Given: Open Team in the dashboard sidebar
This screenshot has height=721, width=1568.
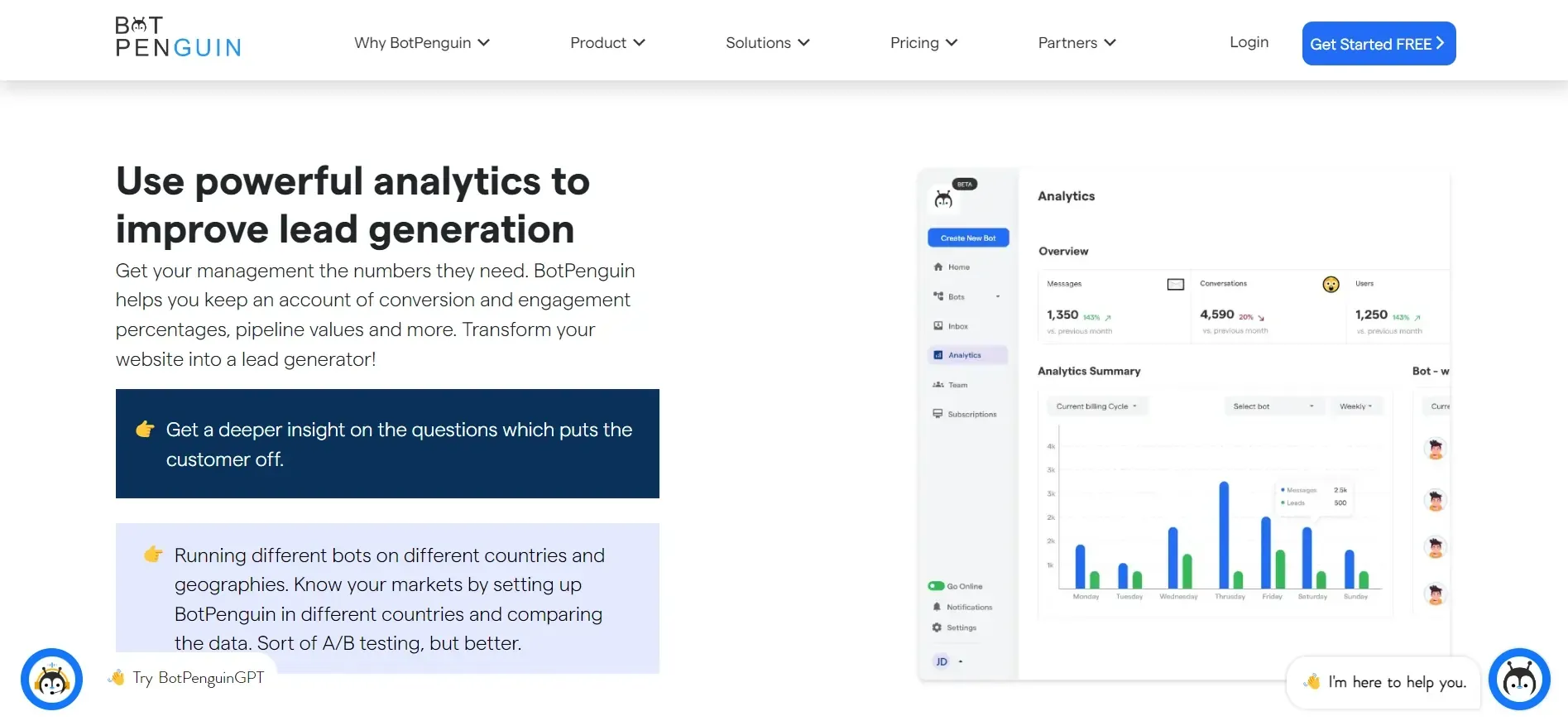Looking at the screenshot, I should point(951,385).
